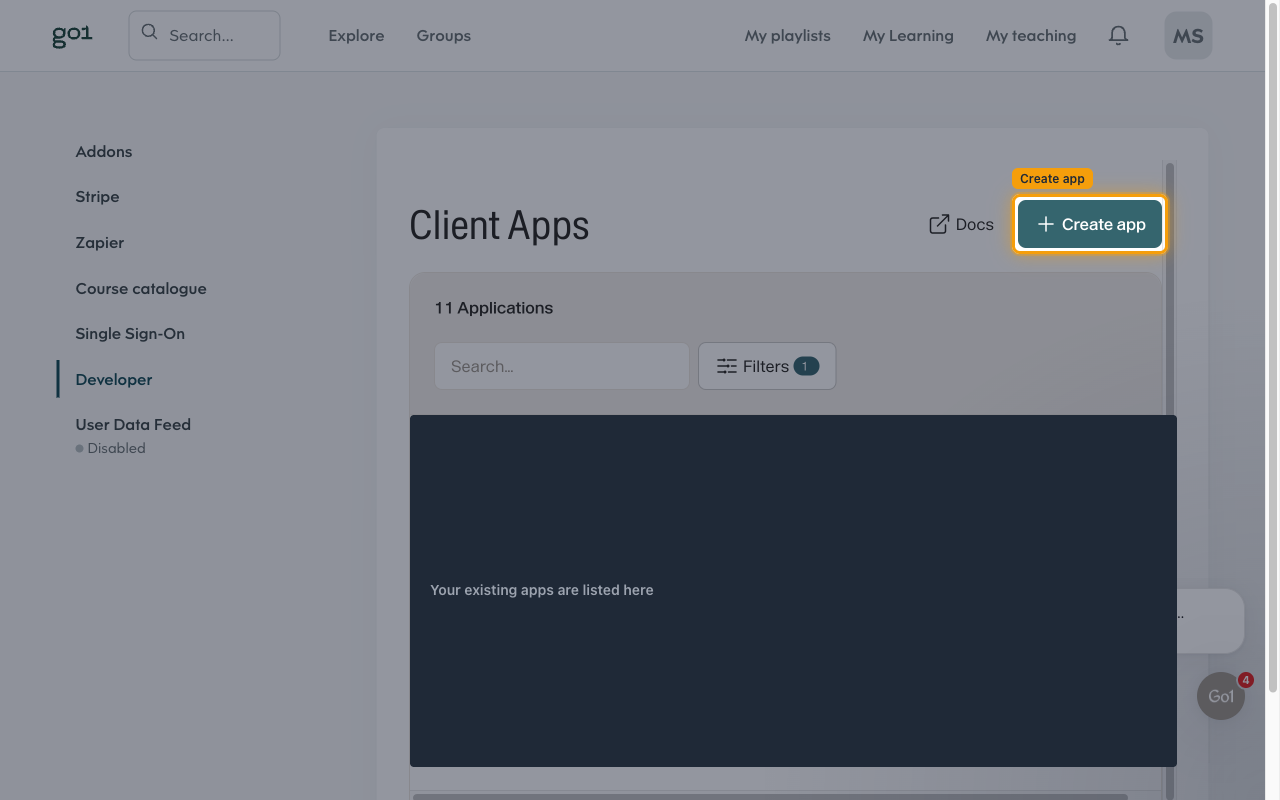Open the notifications bell
Viewport: 1280px width, 800px height.
pos(1118,36)
